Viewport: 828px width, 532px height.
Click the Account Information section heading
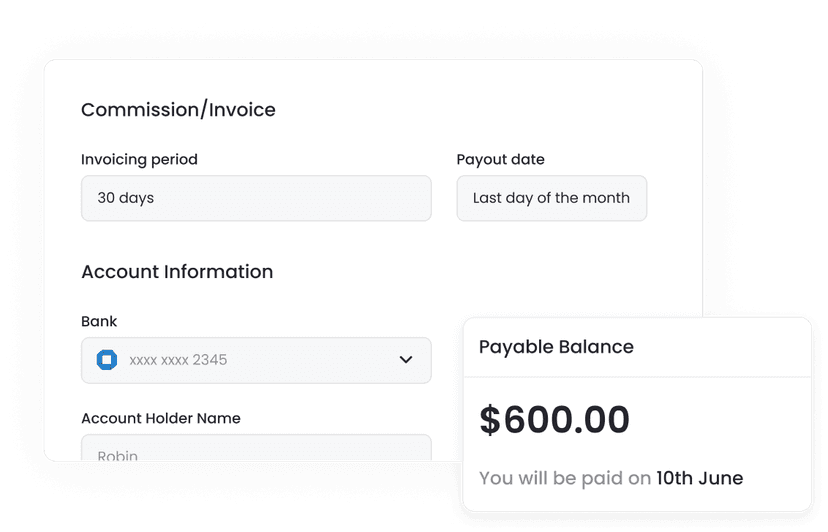(x=177, y=272)
